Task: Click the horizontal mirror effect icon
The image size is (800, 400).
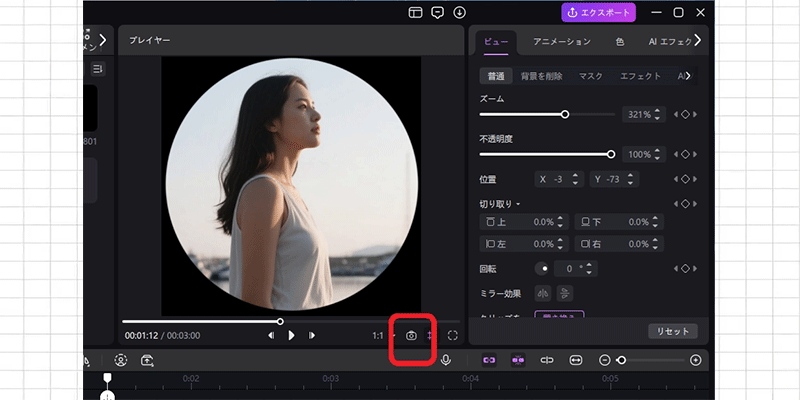Action: 543,293
